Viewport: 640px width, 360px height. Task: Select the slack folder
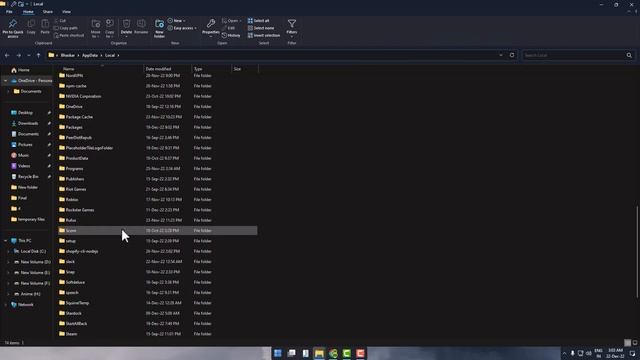[70, 262]
